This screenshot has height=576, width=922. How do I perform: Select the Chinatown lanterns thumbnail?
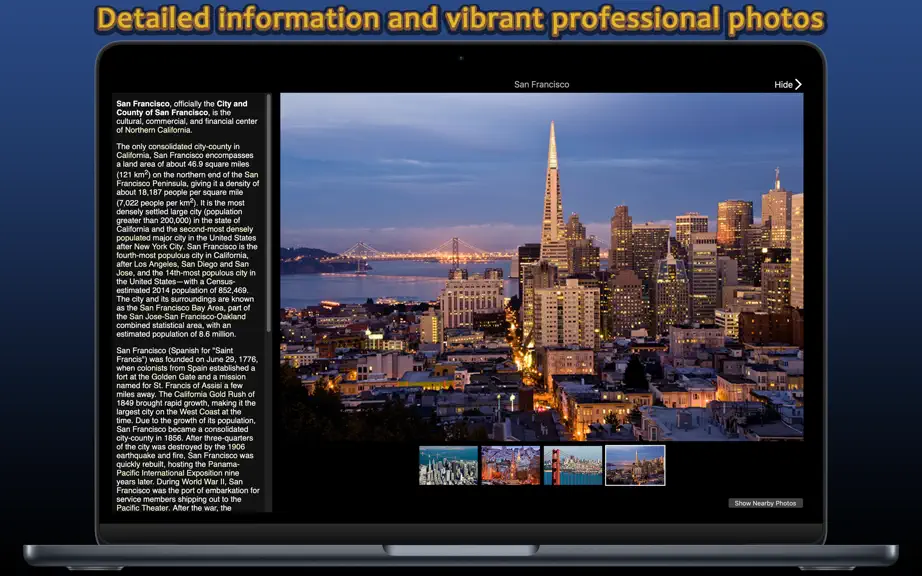tap(510, 466)
